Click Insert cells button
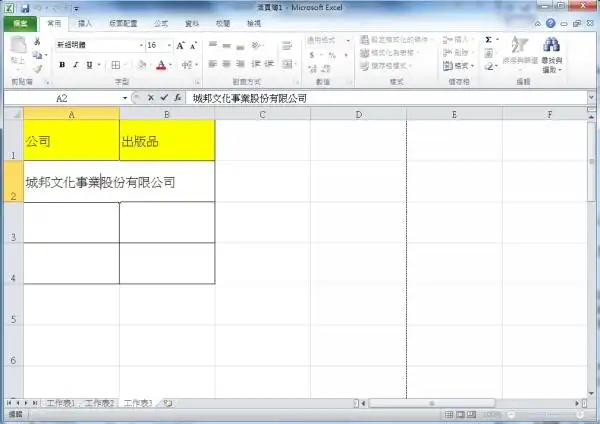 (458, 39)
